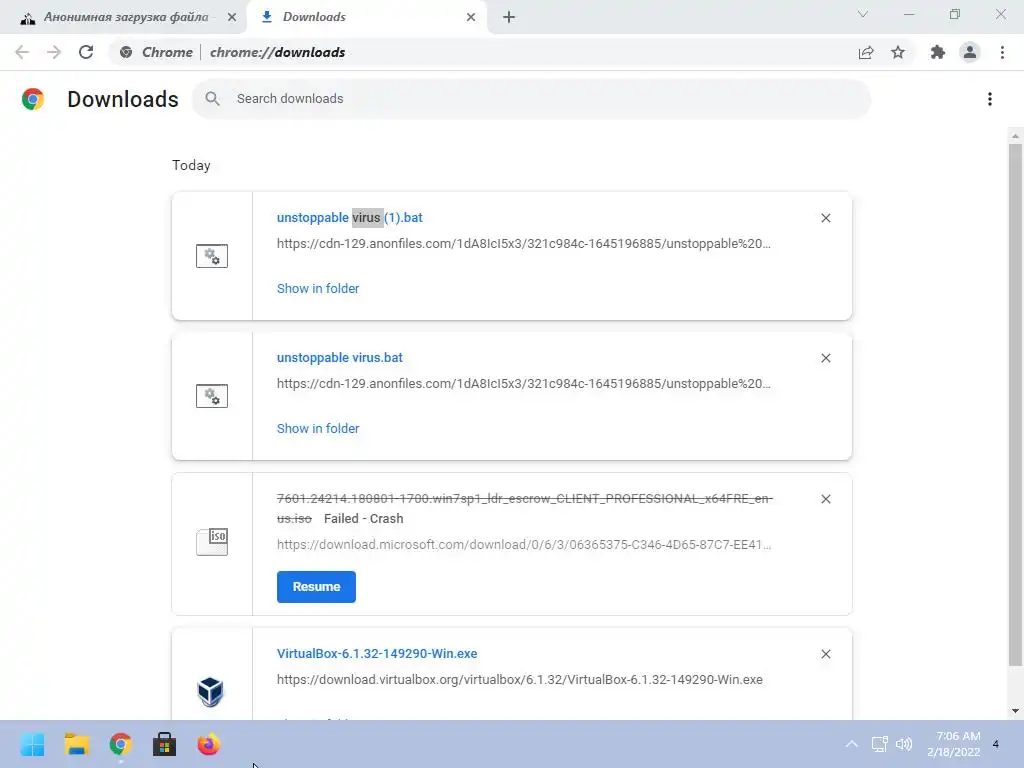Open File Explorer from the taskbar

click(x=76, y=744)
